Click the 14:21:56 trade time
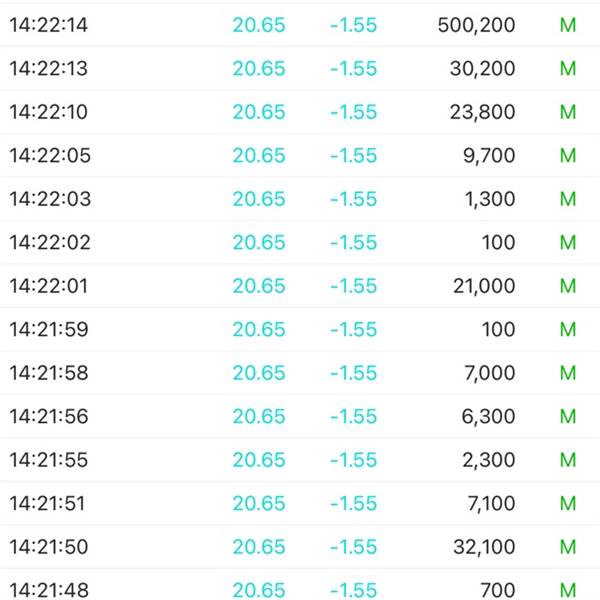This screenshot has width=600, height=600. [49, 416]
